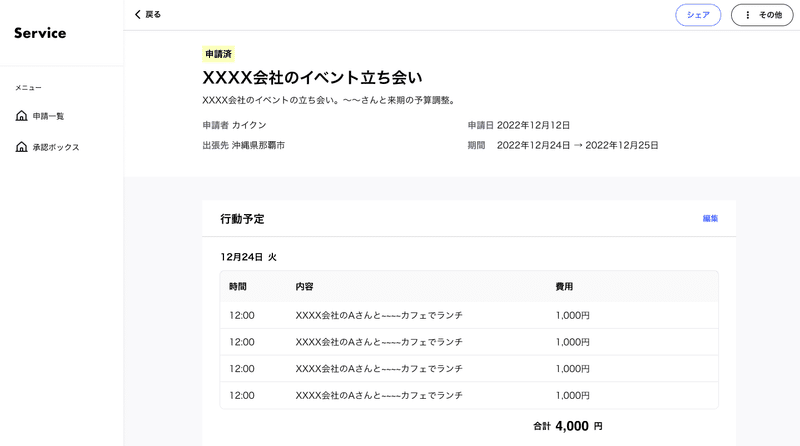This screenshot has height=446, width=800.
Task: Click the 費用 column header
Action: 564,287
